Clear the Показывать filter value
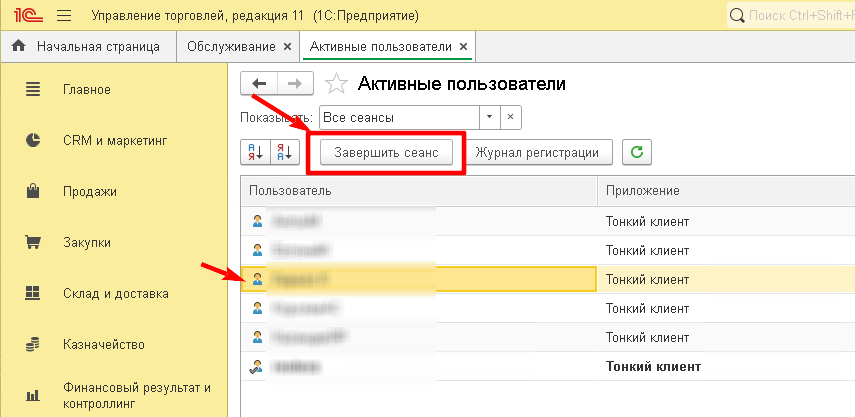Screen dimensions: 855x417 [510, 117]
